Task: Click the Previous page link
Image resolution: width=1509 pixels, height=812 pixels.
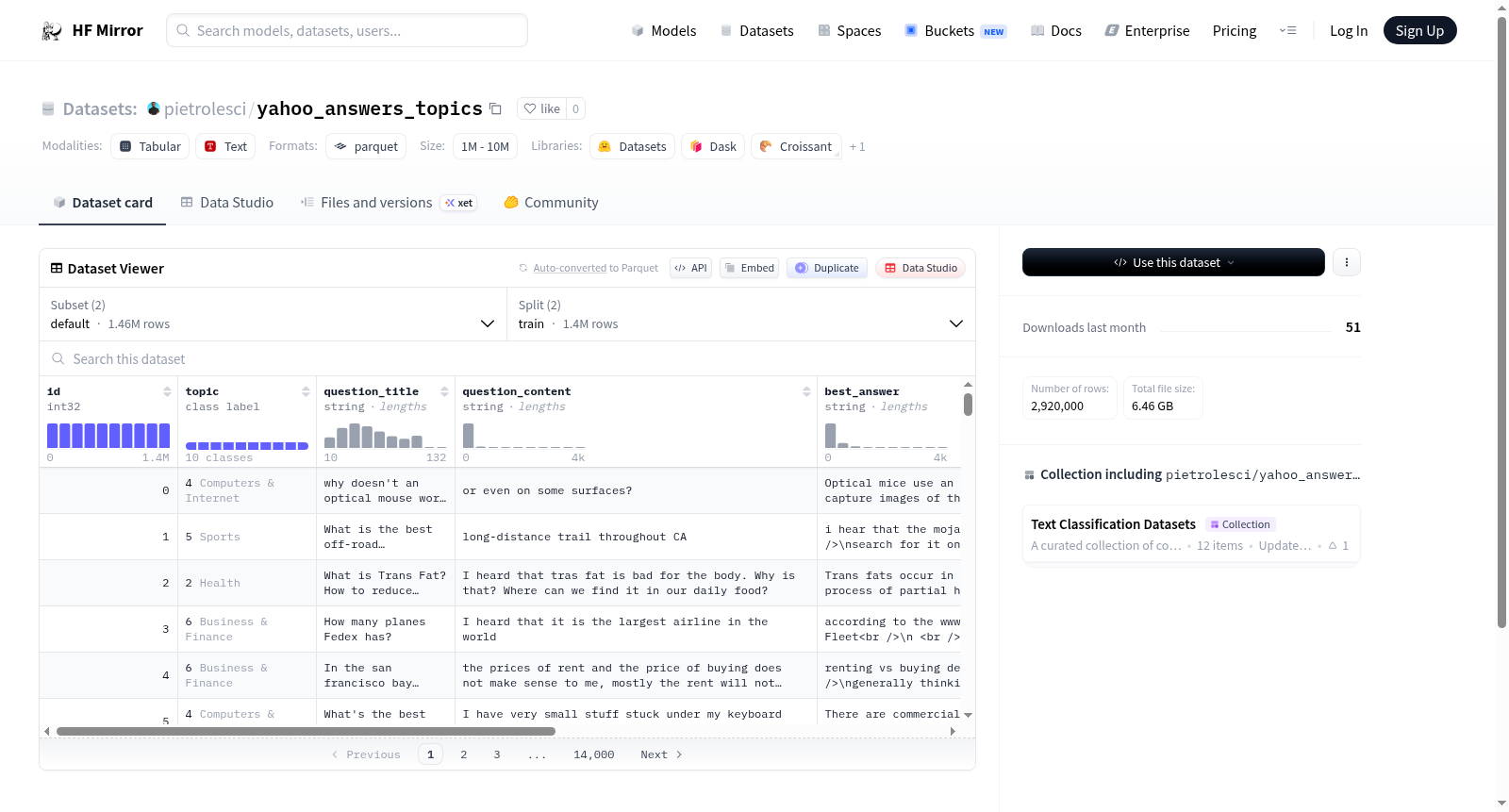Action: [x=366, y=754]
